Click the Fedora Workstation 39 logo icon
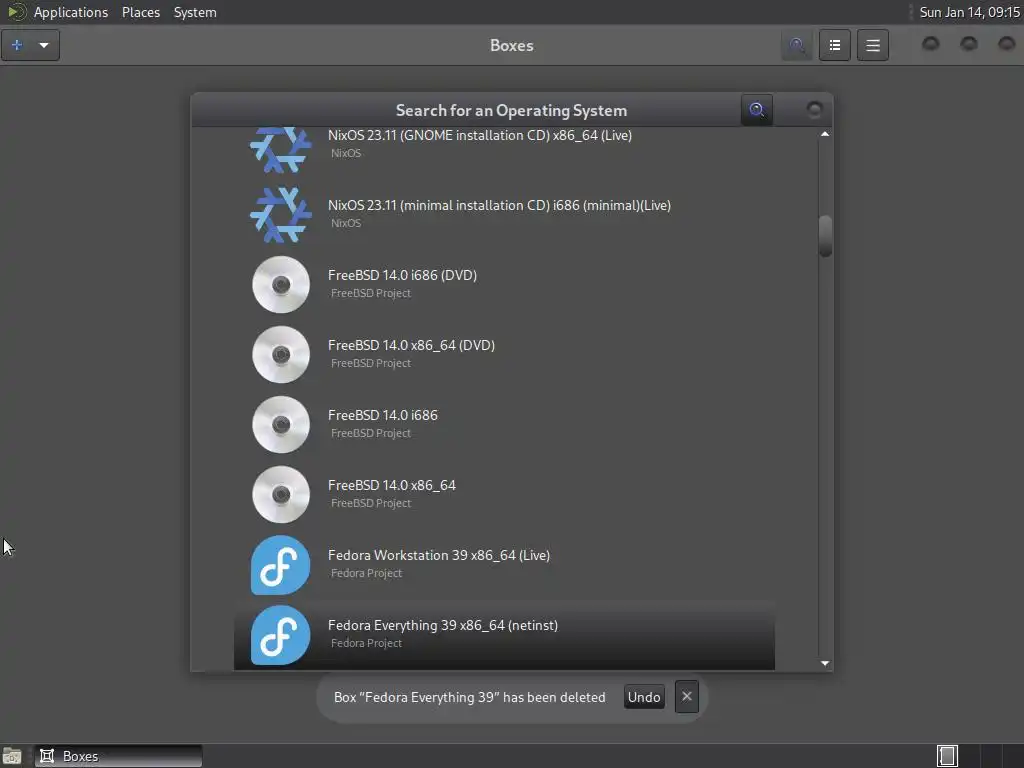Screen dimensions: 1024x768 pos(281,565)
